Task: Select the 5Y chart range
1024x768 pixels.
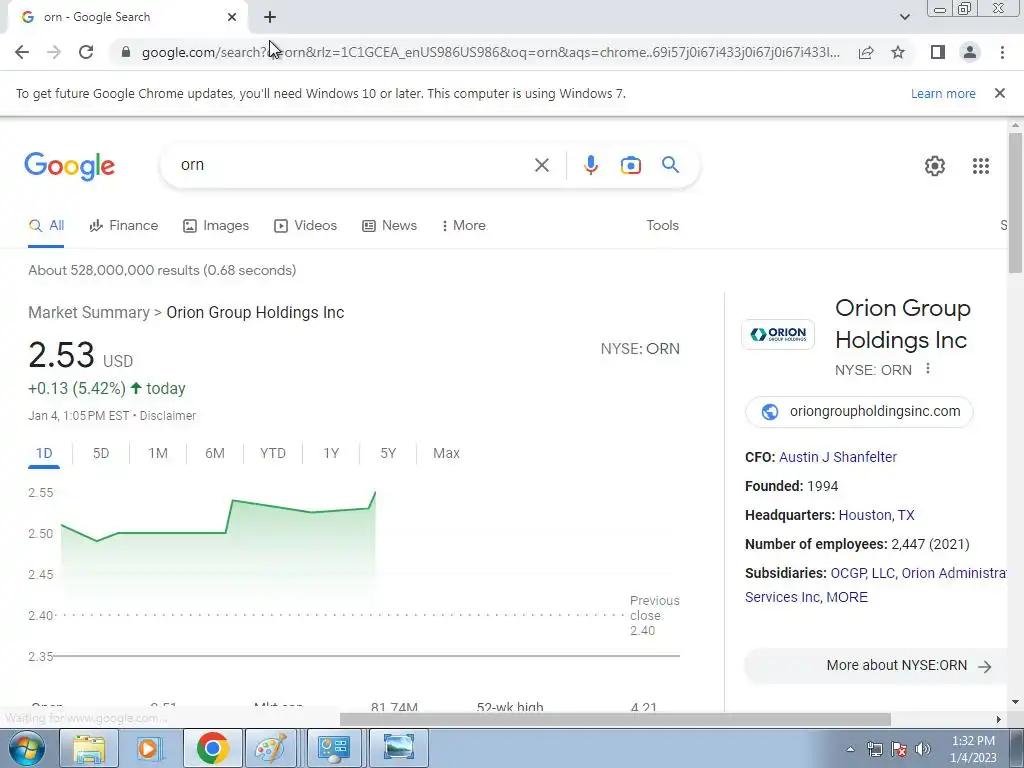Action: tap(388, 453)
